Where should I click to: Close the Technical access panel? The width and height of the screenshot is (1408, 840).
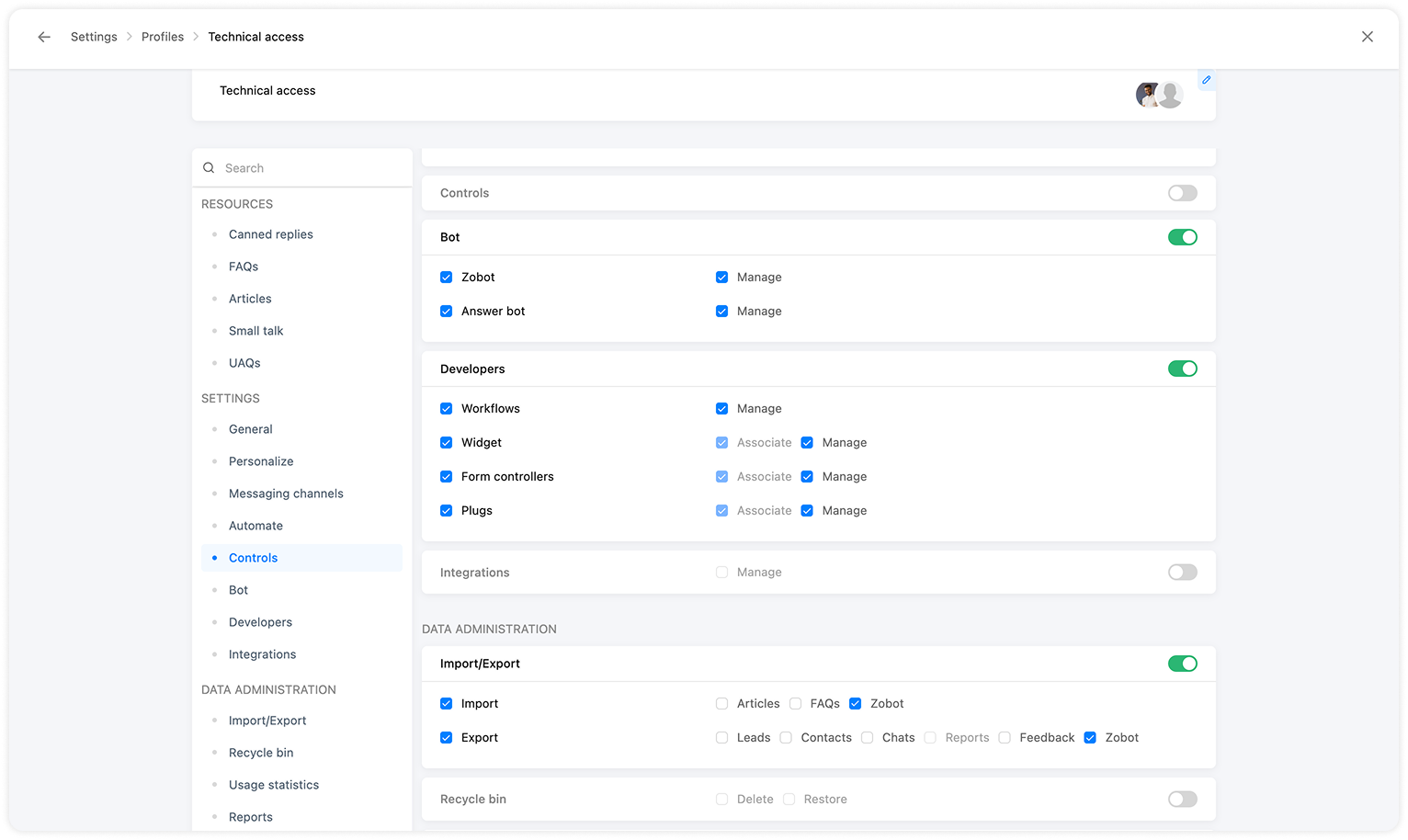click(x=1367, y=37)
